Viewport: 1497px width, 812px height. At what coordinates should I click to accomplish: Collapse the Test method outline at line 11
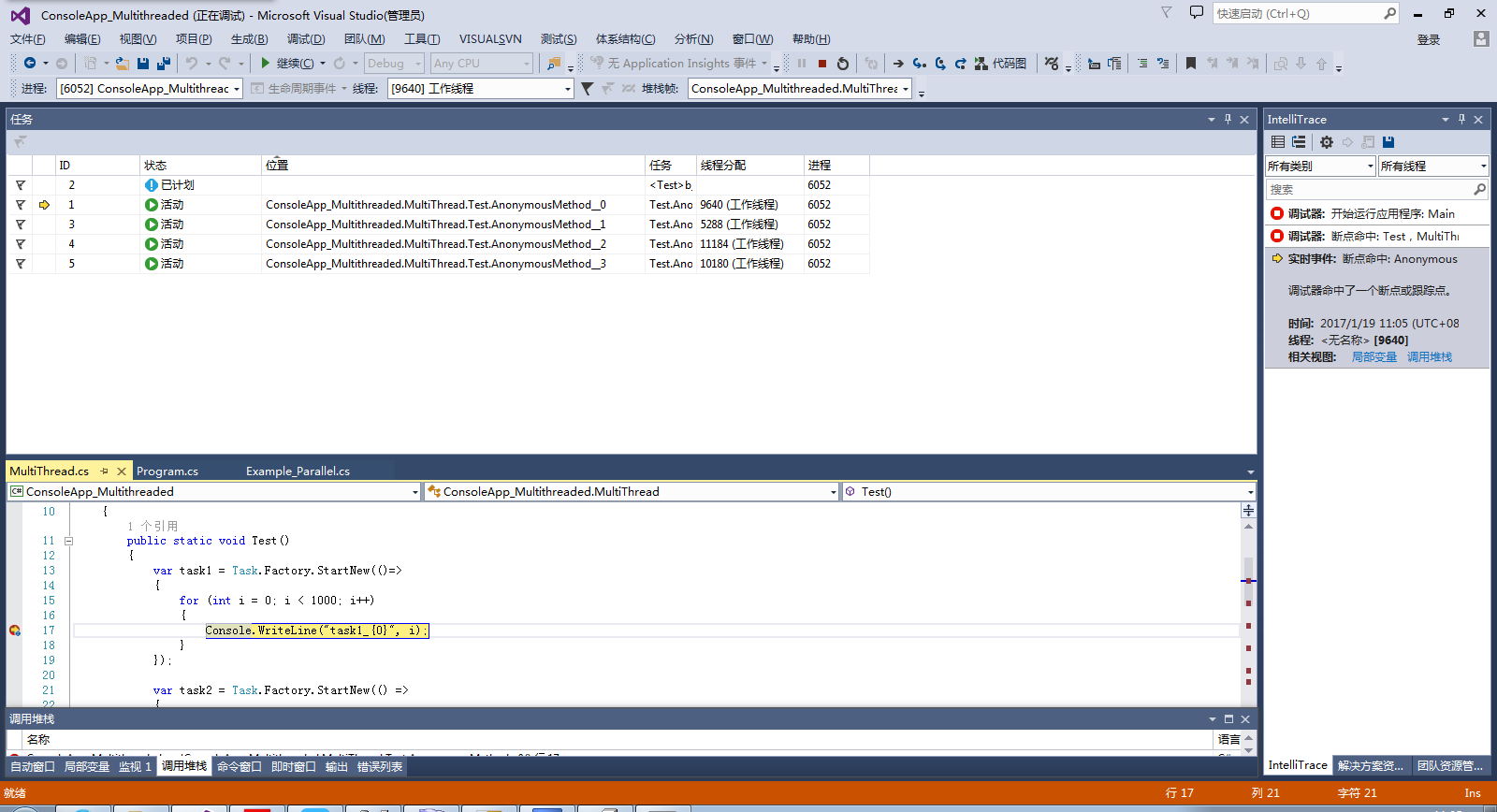pos(68,541)
